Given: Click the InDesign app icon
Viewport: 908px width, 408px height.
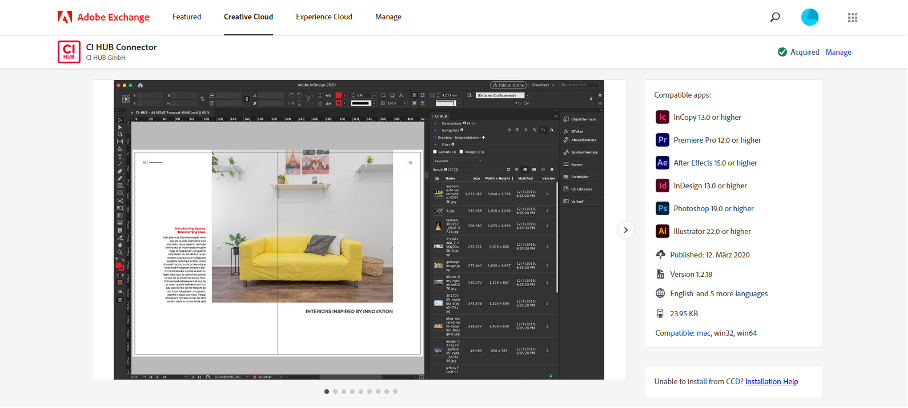Looking at the screenshot, I should (x=662, y=185).
